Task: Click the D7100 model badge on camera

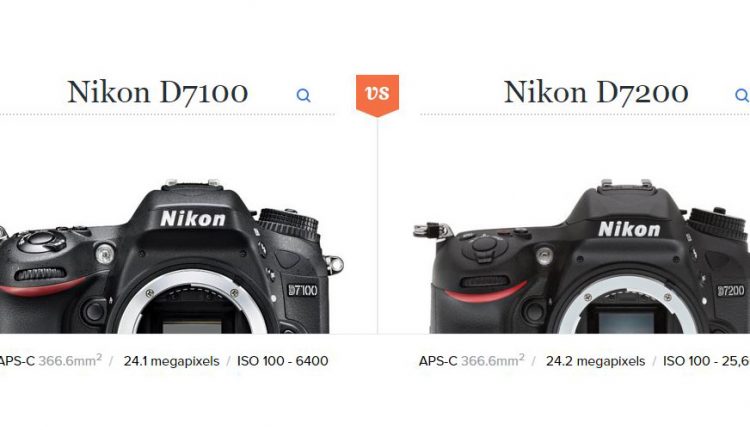Action: pyautogui.click(x=302, y=290)
